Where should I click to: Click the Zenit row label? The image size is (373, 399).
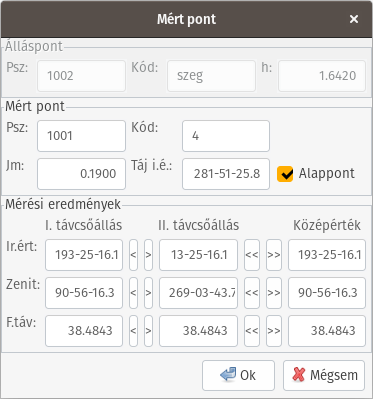23,284
